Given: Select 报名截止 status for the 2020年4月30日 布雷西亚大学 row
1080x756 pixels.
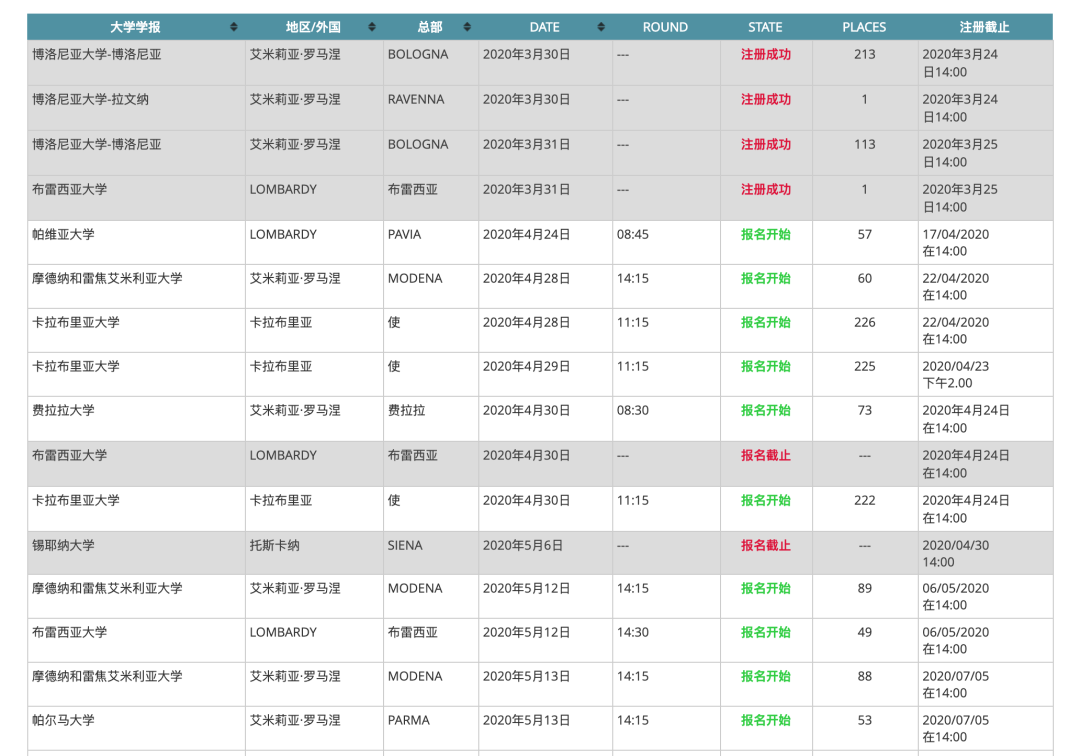Looking at the screenshot, I should (765, 455).
